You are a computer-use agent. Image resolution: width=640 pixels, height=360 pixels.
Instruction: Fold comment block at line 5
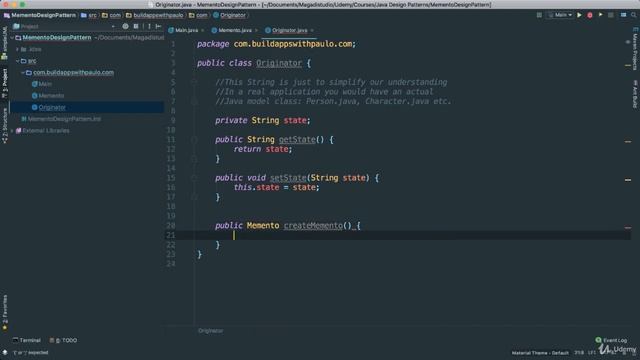194,82
